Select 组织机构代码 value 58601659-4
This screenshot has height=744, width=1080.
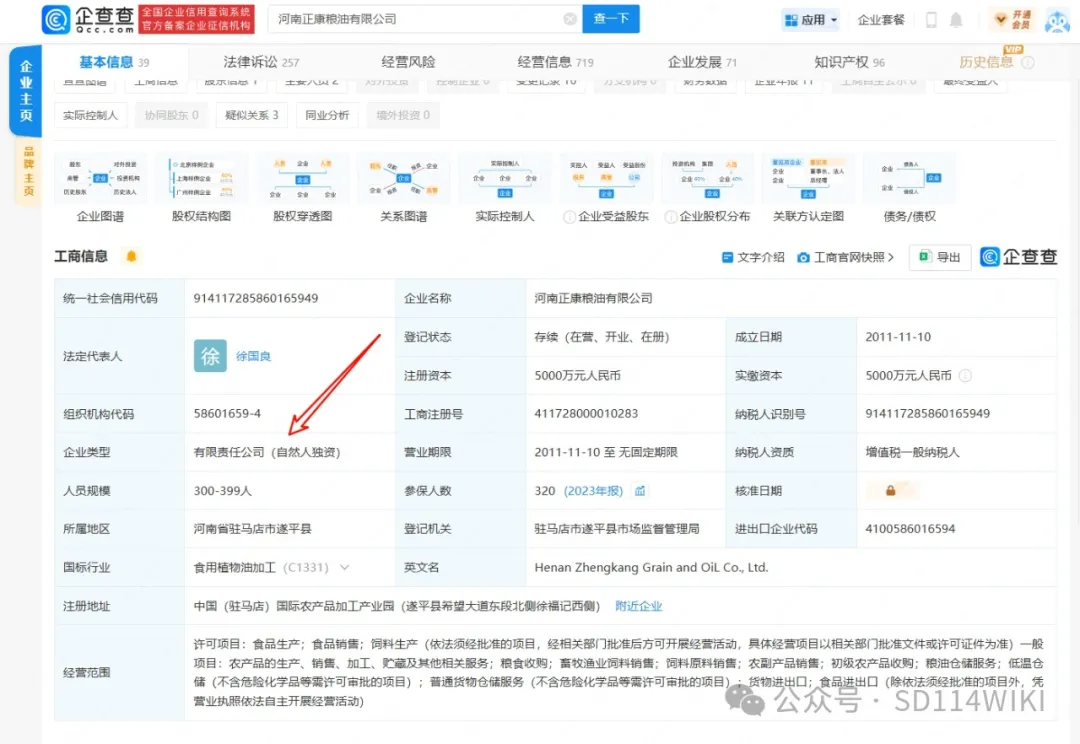[227, 413]
